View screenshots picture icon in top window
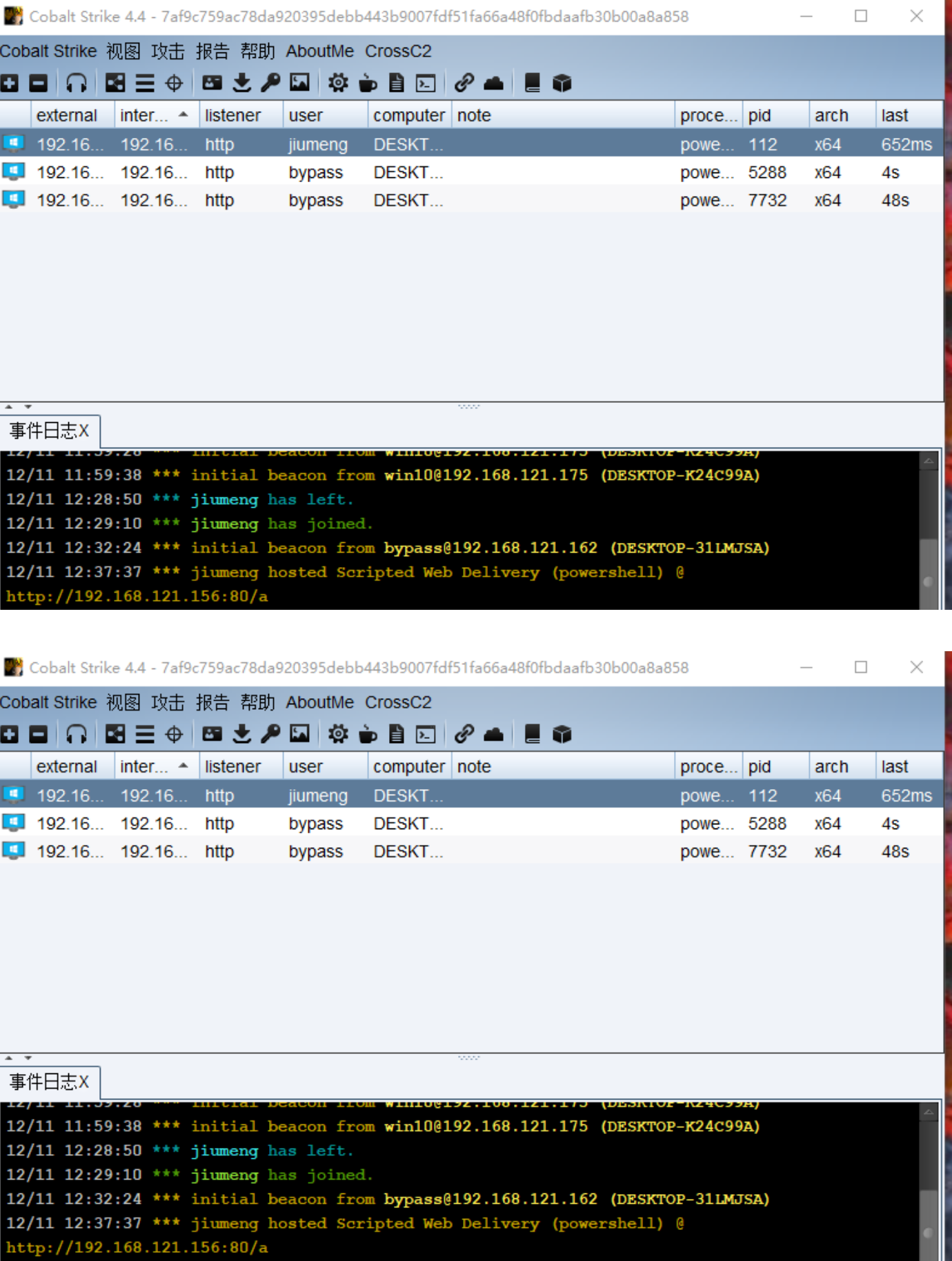Image resolution: width=952 pixels, height=1261 pixels. pyautogui.click(x=299, y=83)
